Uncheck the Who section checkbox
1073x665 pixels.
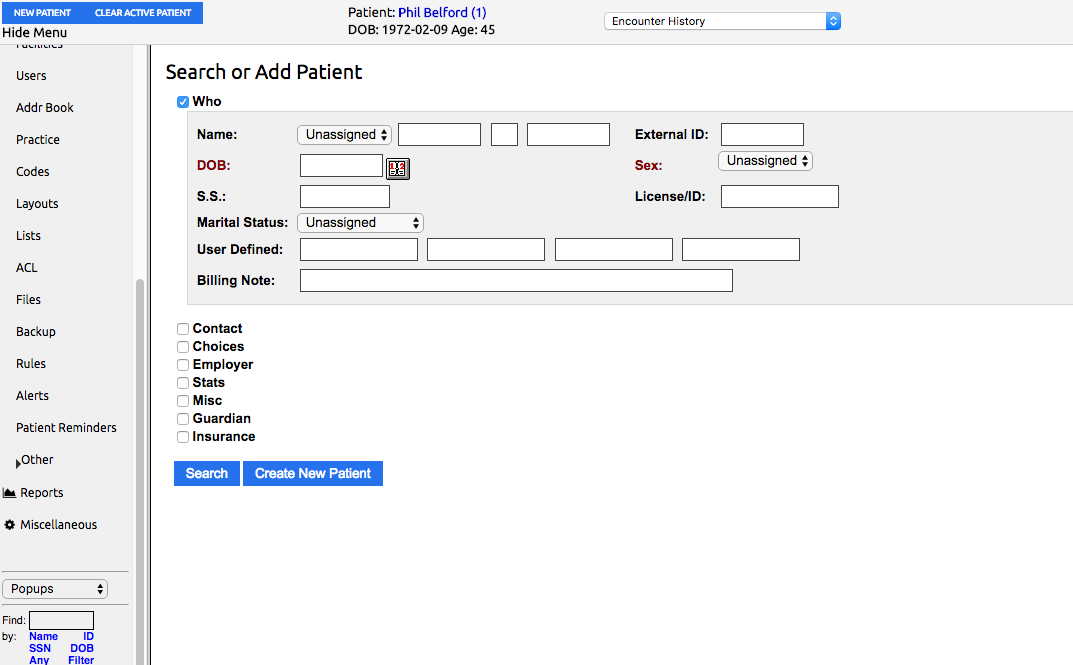(x=183, y=102)
